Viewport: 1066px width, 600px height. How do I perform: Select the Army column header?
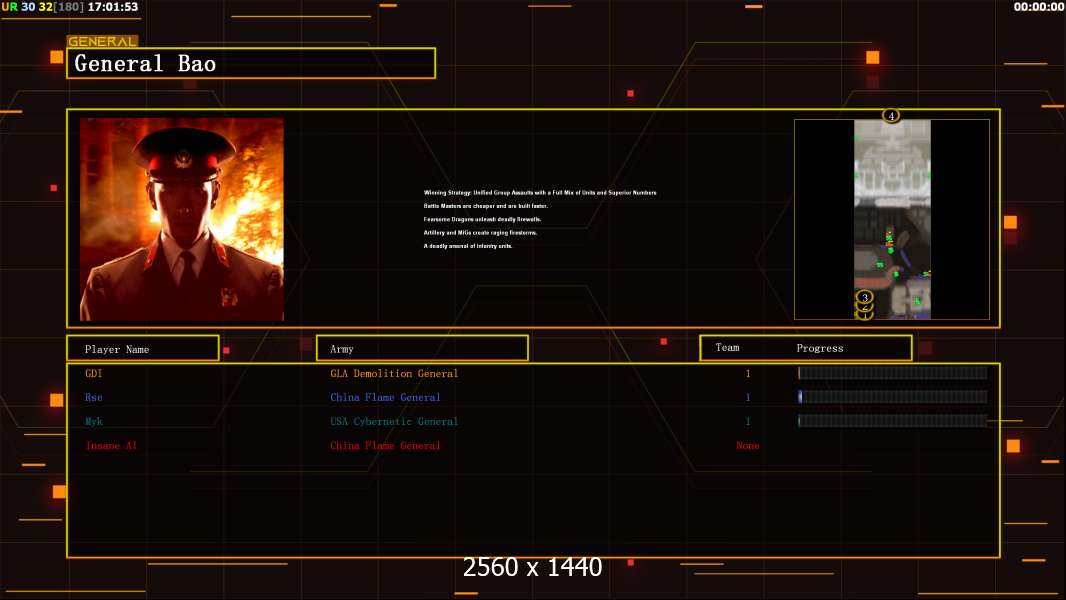tap(422, 348)
